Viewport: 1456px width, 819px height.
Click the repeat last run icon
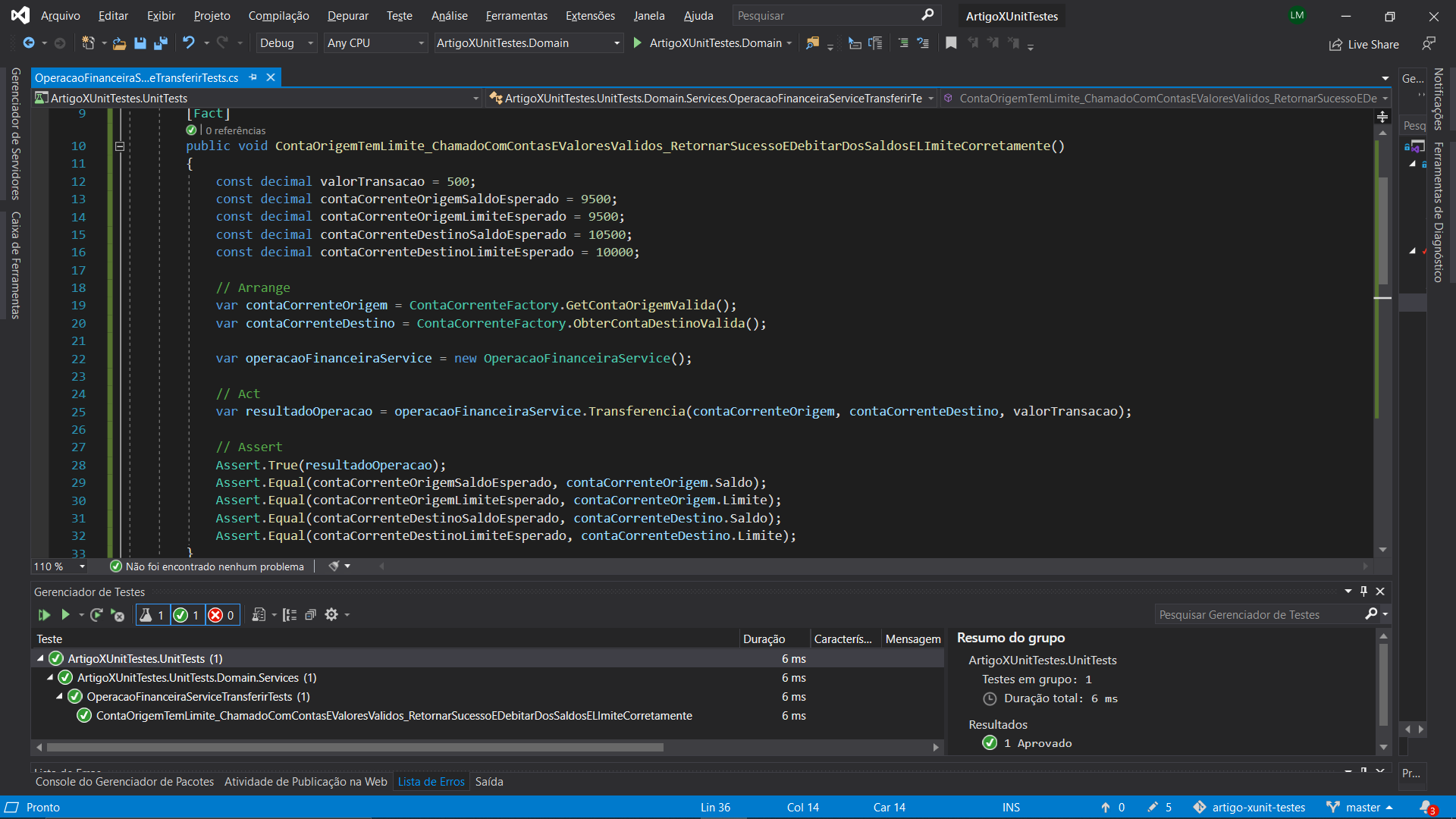pos(96,615)
